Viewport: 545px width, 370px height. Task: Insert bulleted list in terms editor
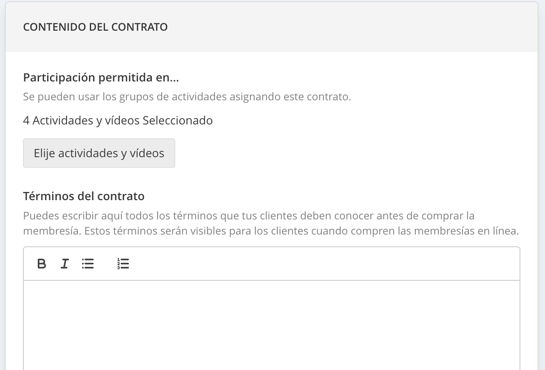click(88, 264)
